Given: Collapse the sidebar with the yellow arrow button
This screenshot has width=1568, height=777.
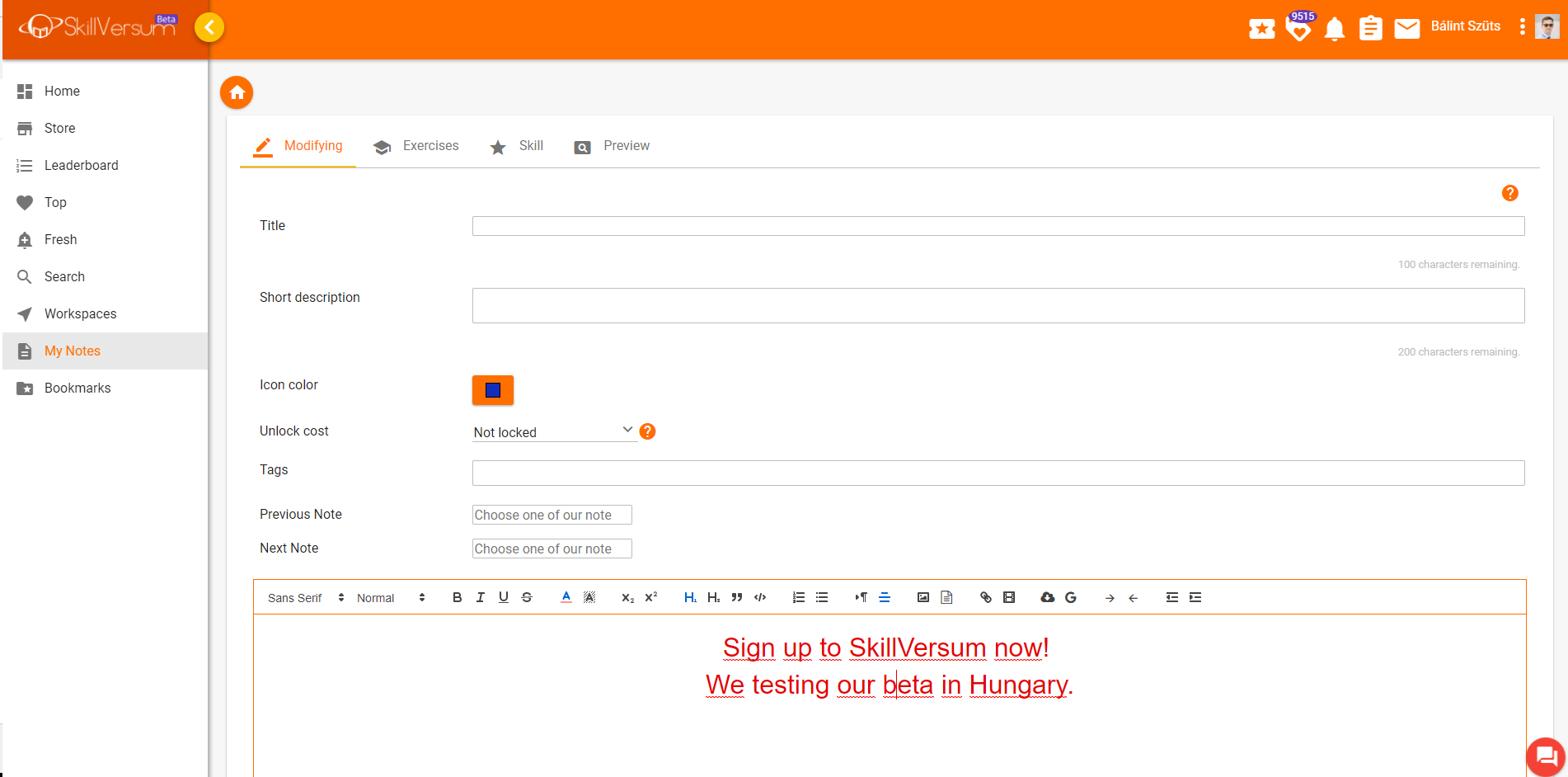Looking at the screenshot, I should pyautogui.click(x=209, y=27).
